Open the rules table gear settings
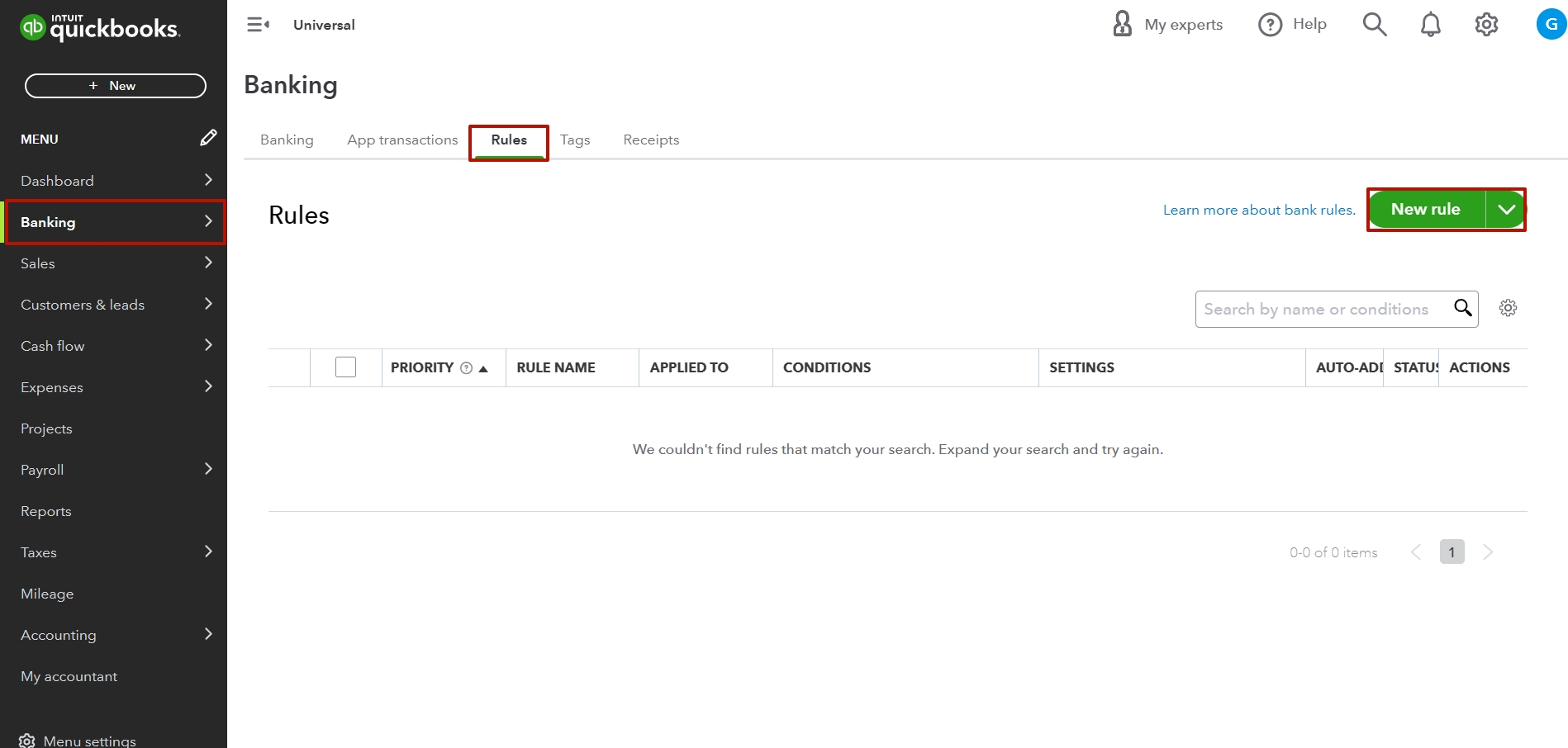 (1509, 308)
